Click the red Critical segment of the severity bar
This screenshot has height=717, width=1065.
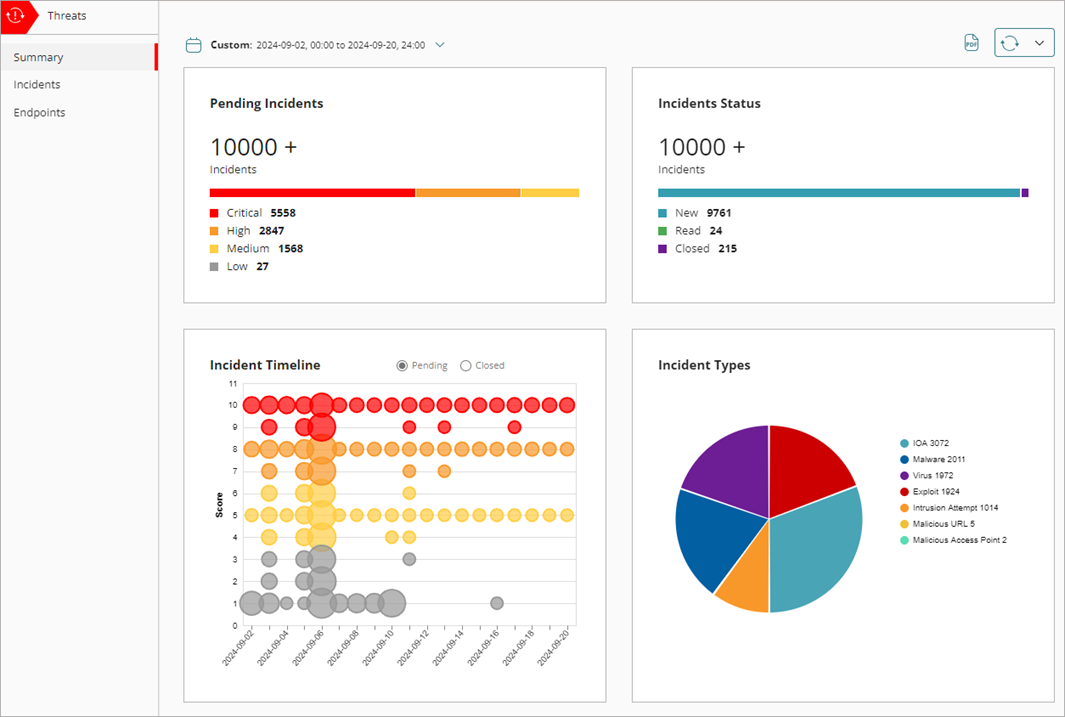[x=310, y=192]
